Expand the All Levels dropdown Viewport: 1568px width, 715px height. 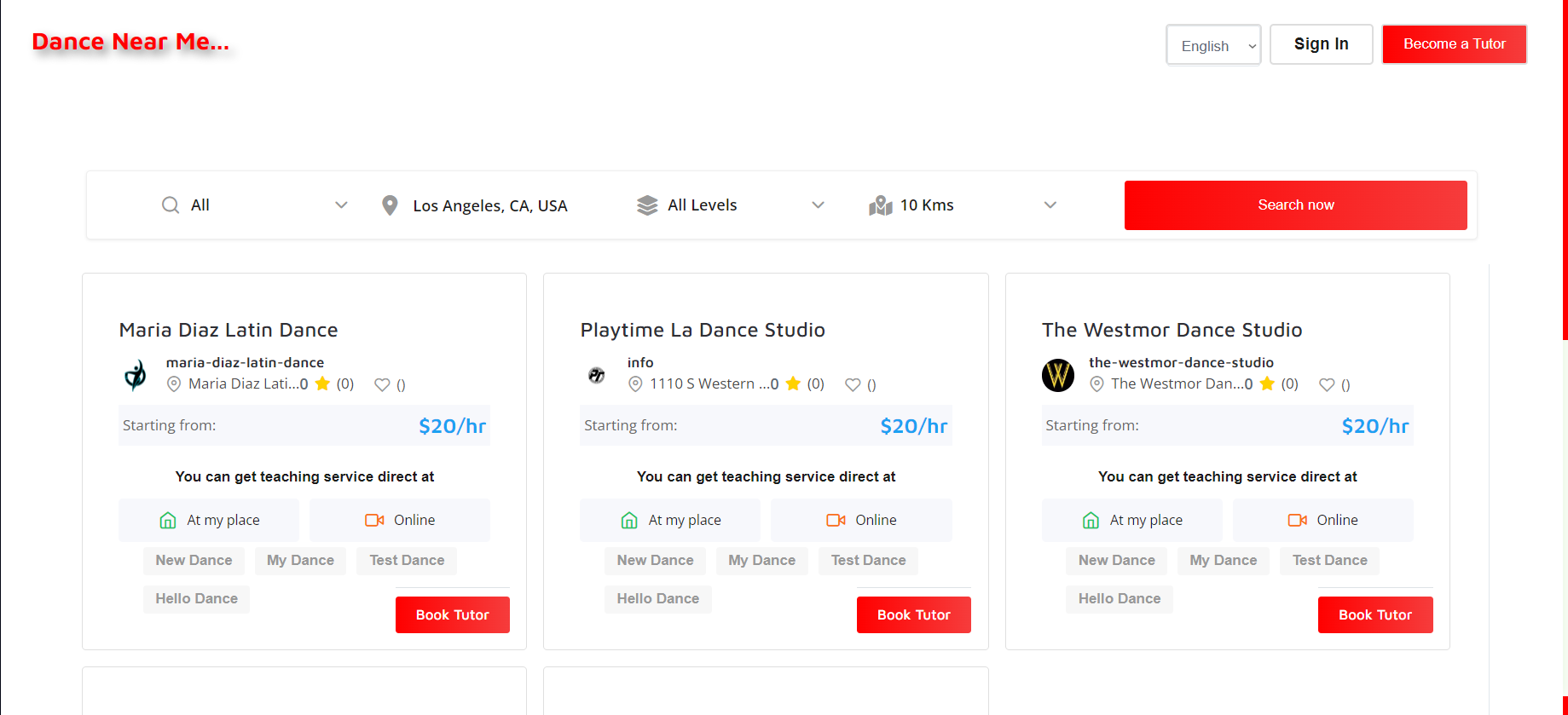point(818,205)
